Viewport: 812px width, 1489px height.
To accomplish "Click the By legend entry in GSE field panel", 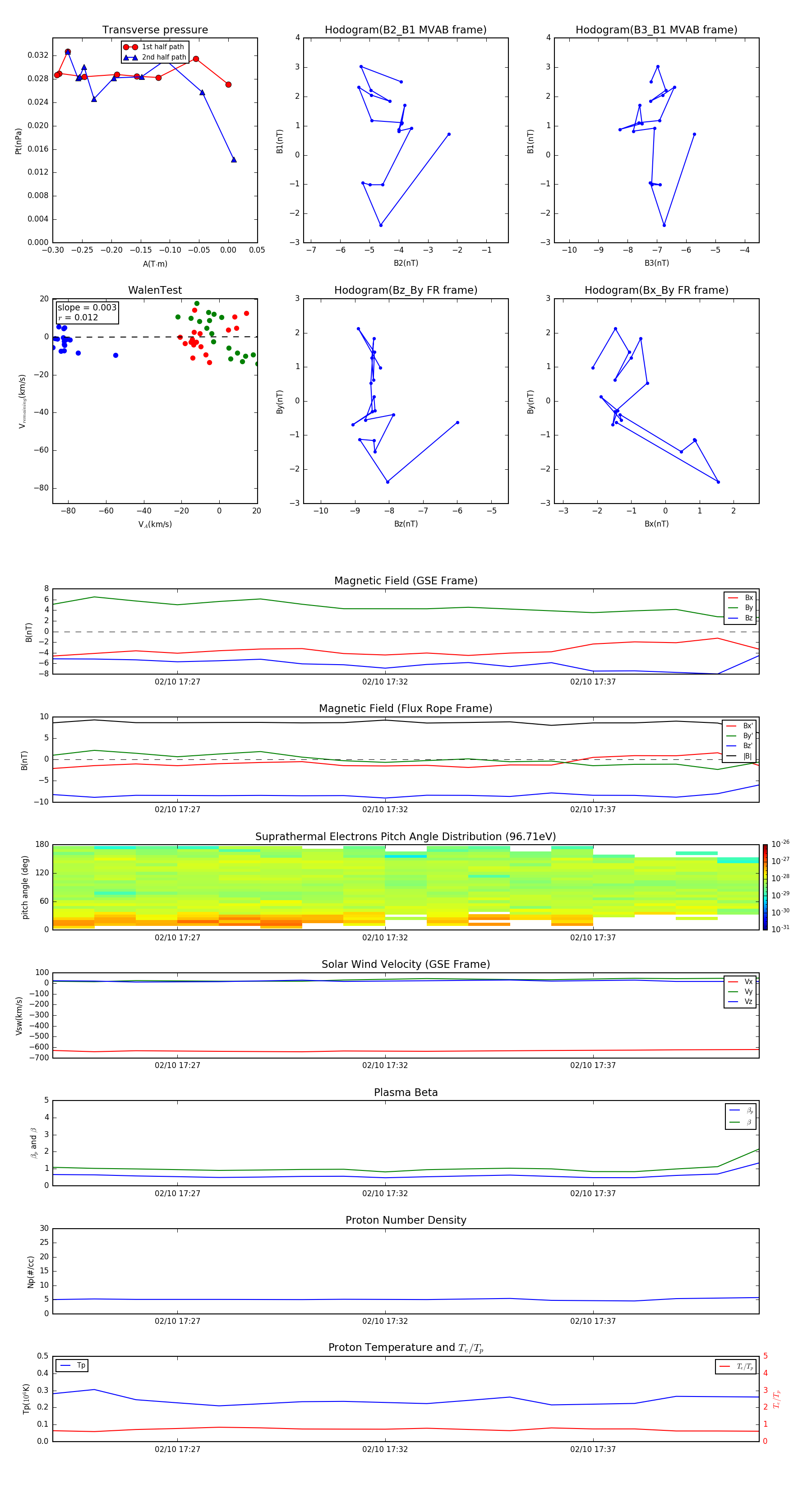I will [x=740, y=608].
